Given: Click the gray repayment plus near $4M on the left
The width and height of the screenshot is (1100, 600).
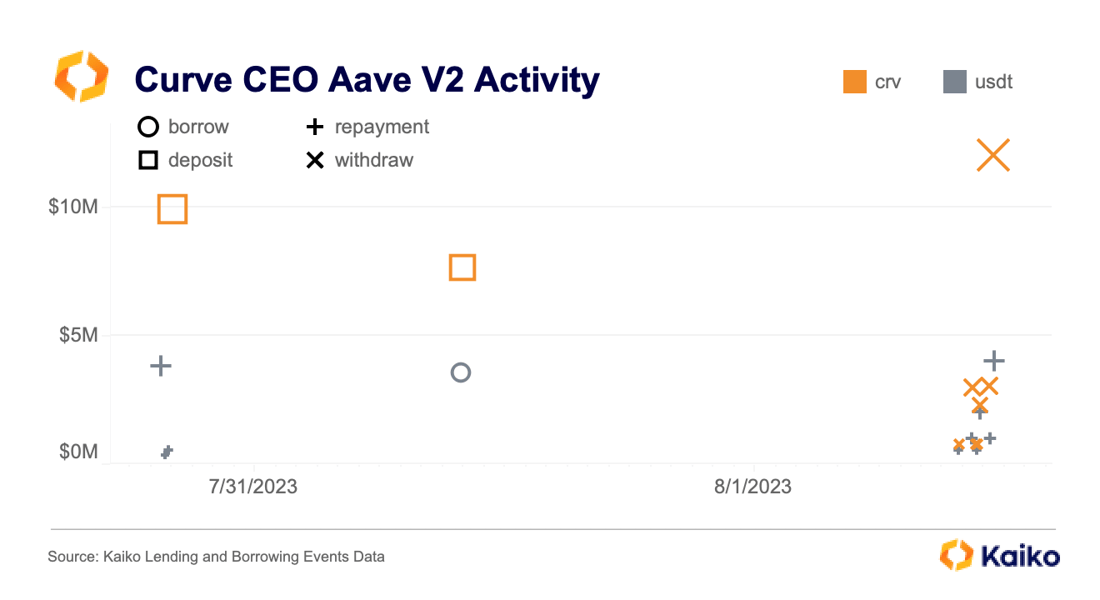Looking at the screenshot, I should (161, 366).
